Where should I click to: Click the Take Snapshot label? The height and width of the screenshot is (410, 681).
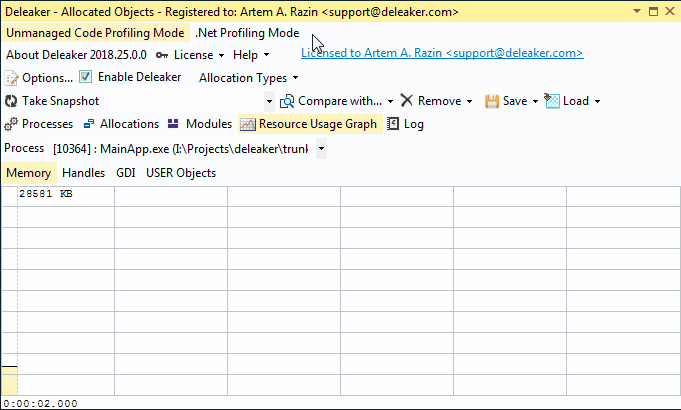pos(61,101)
